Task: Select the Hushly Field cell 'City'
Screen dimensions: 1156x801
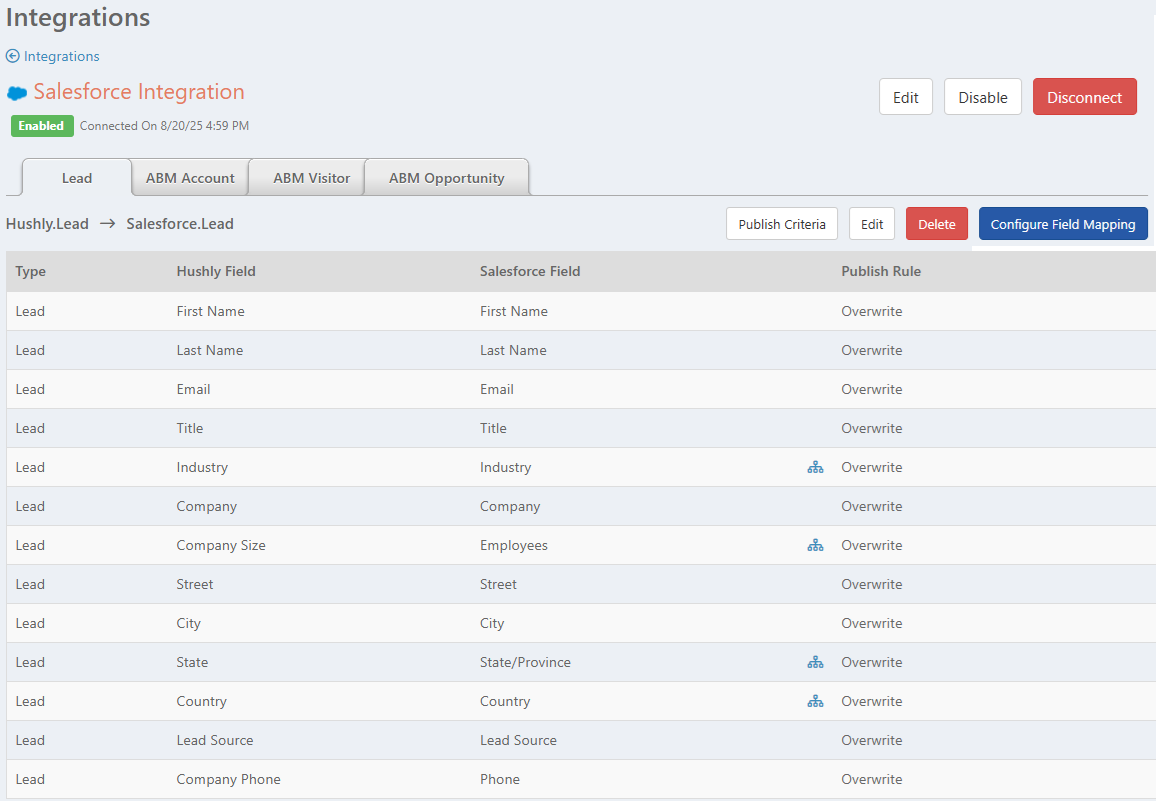Action: point(188,624)
